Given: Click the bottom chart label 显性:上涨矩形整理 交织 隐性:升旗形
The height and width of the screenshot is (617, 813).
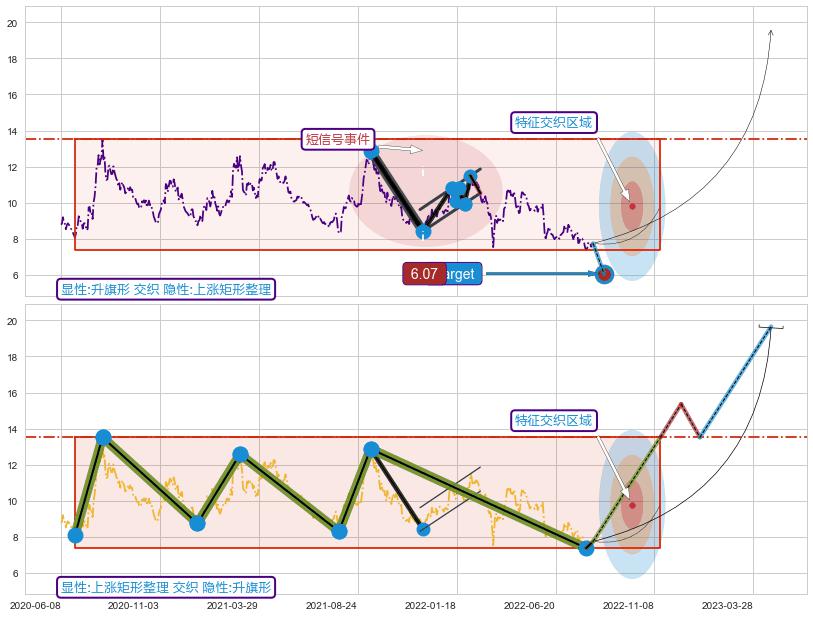Looking at the screenshot, I should [x=166, y=587].
